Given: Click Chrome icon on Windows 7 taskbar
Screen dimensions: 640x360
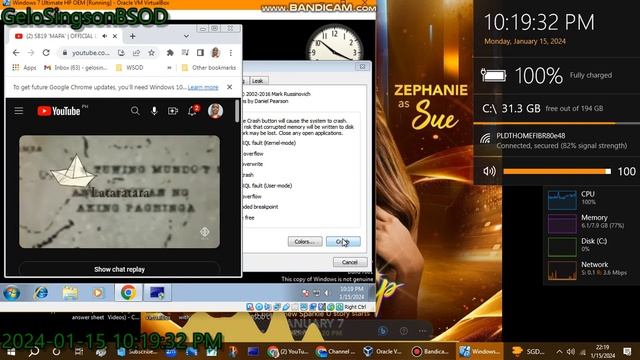Looking at the screenshot, I should [128, 293].
